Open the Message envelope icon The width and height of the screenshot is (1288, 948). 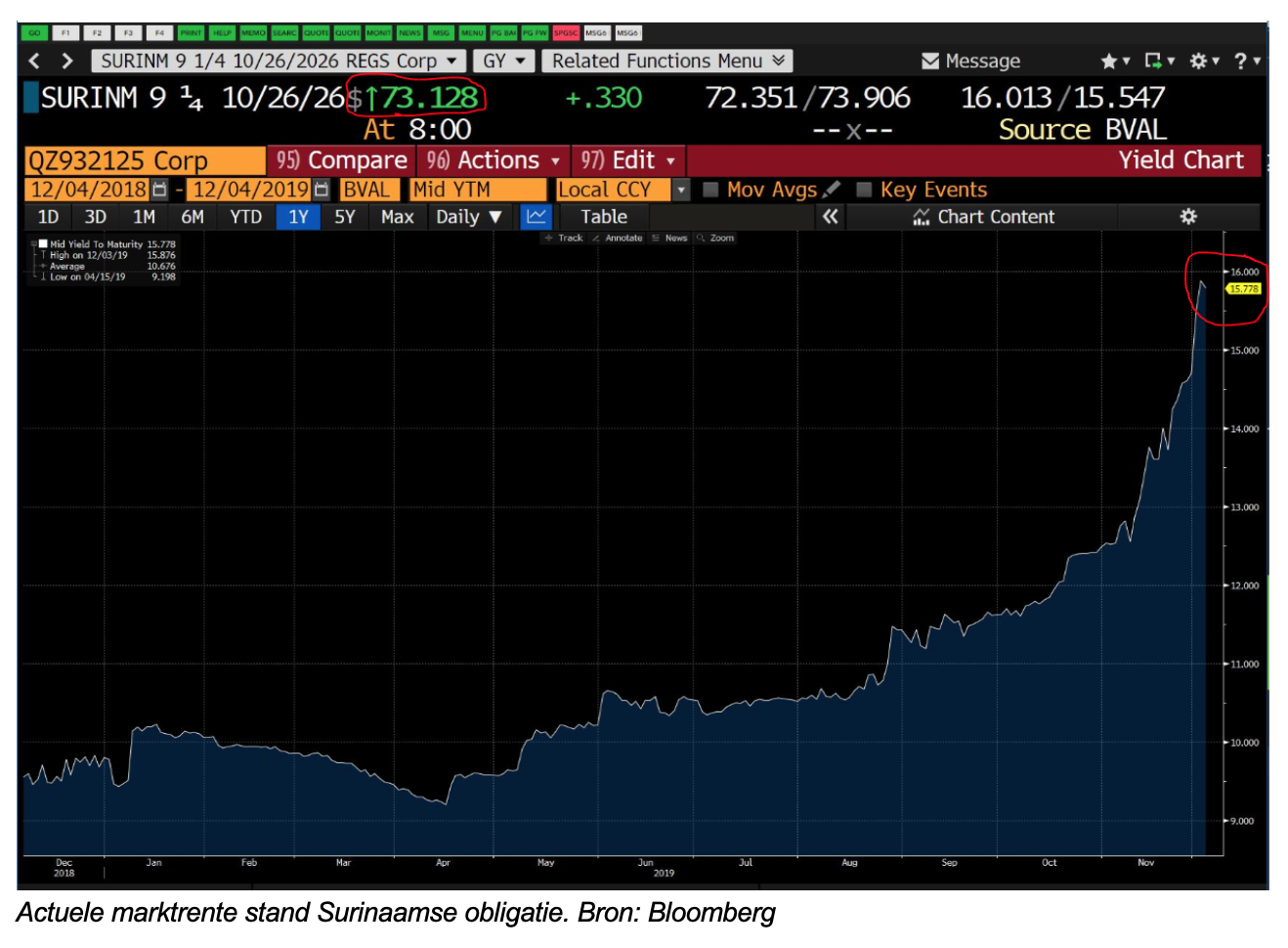pos(930,62)
